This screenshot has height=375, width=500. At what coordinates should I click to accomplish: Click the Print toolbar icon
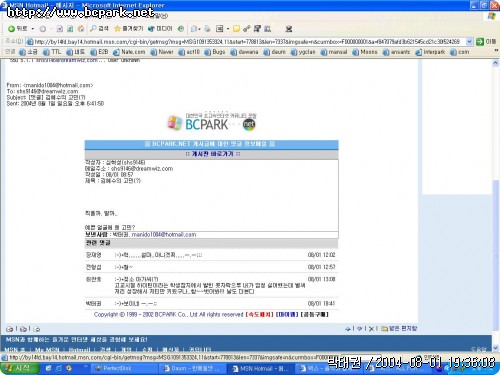pyautogui.click(x=207, y=29)
